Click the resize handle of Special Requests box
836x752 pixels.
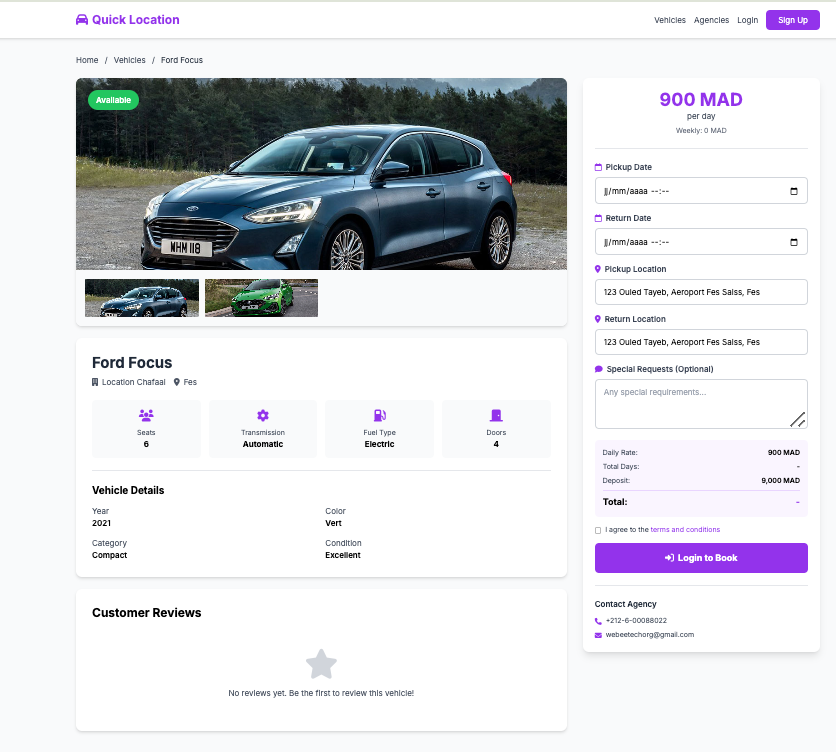[798, 420]
